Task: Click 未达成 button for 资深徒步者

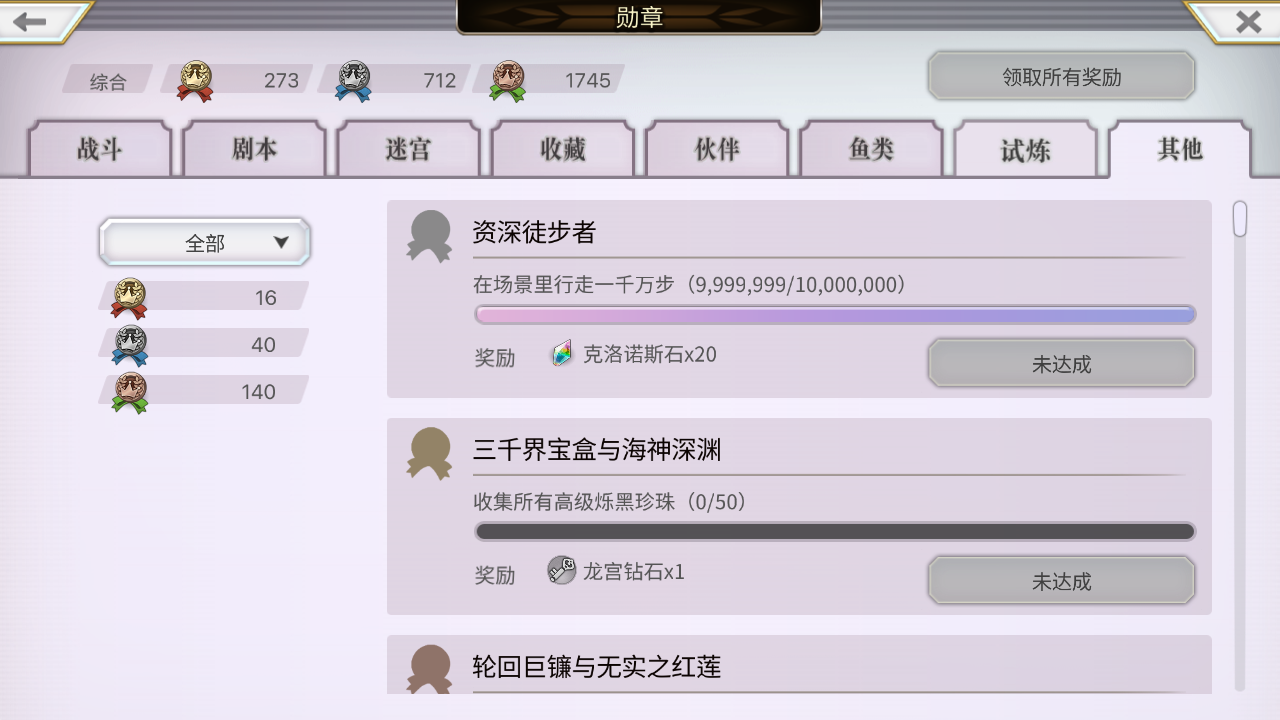Action: pyautogui.click(x=1062, y=363)
